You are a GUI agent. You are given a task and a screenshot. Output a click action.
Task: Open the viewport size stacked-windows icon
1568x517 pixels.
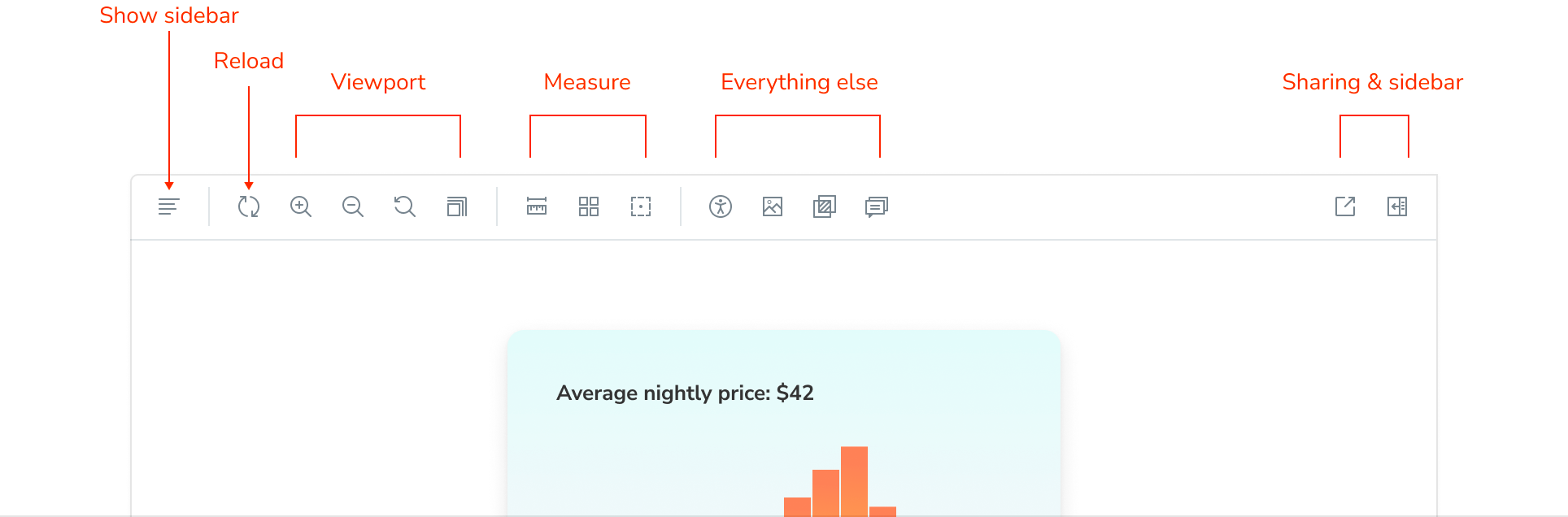457,206
